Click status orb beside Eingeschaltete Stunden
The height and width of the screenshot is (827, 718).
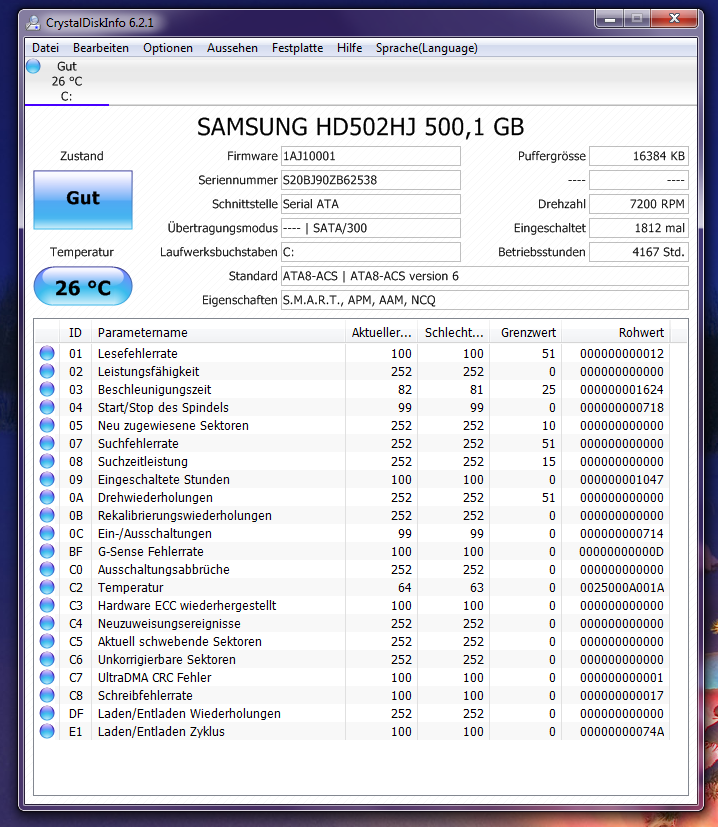point(47,479)
